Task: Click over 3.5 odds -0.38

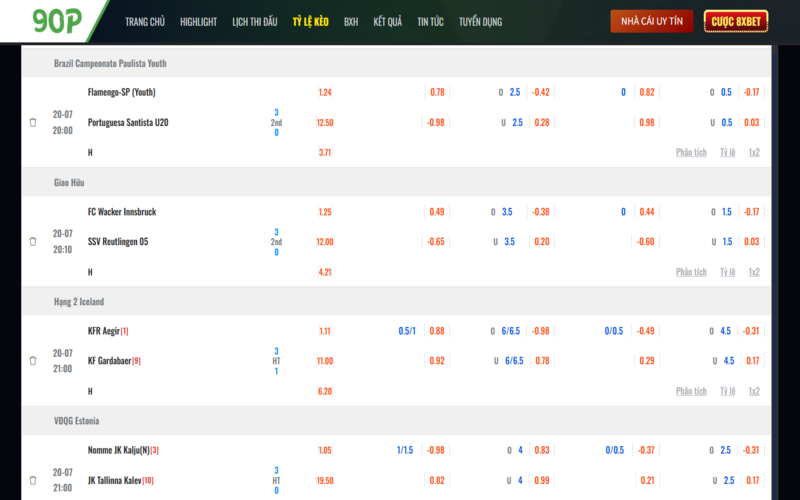Action: [x=540, y=212]
